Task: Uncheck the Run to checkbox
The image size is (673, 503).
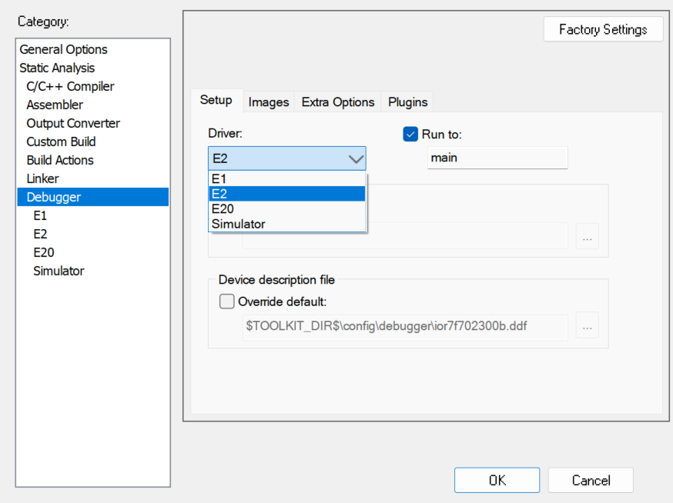Action: point(410,134)
